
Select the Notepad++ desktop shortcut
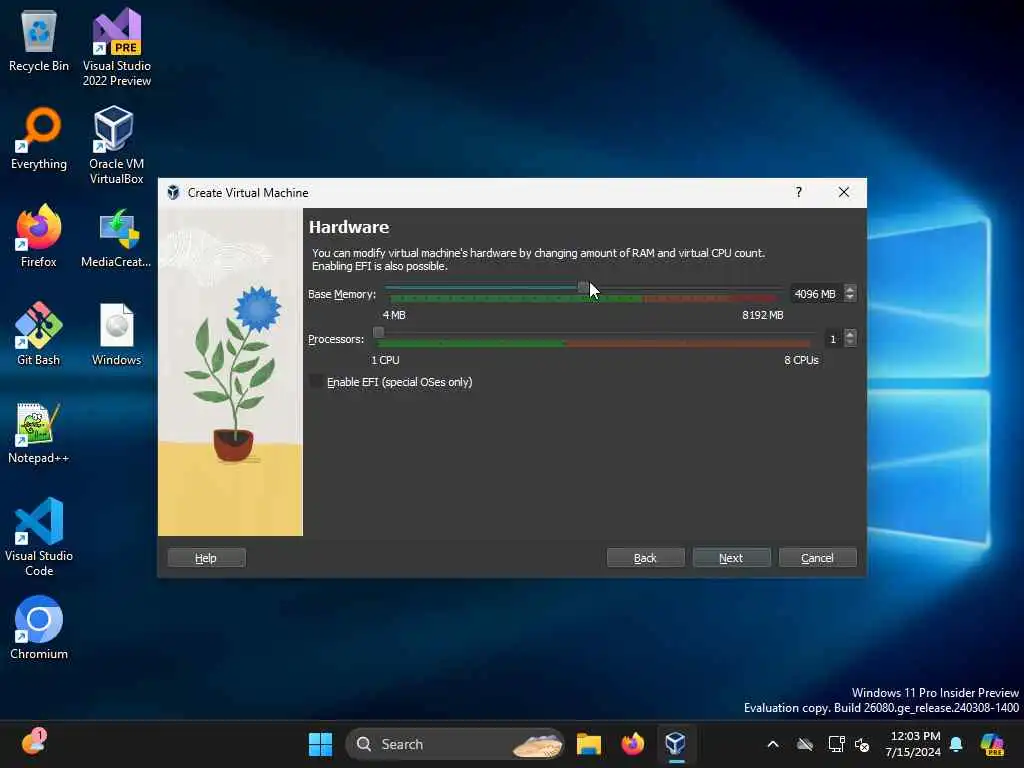tap(39, 432)
